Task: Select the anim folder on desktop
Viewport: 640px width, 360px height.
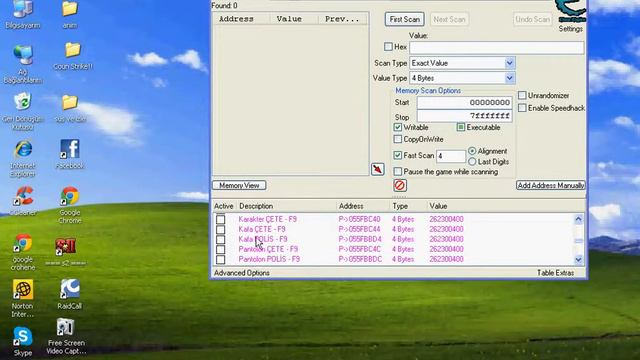Action: point(70,15)
